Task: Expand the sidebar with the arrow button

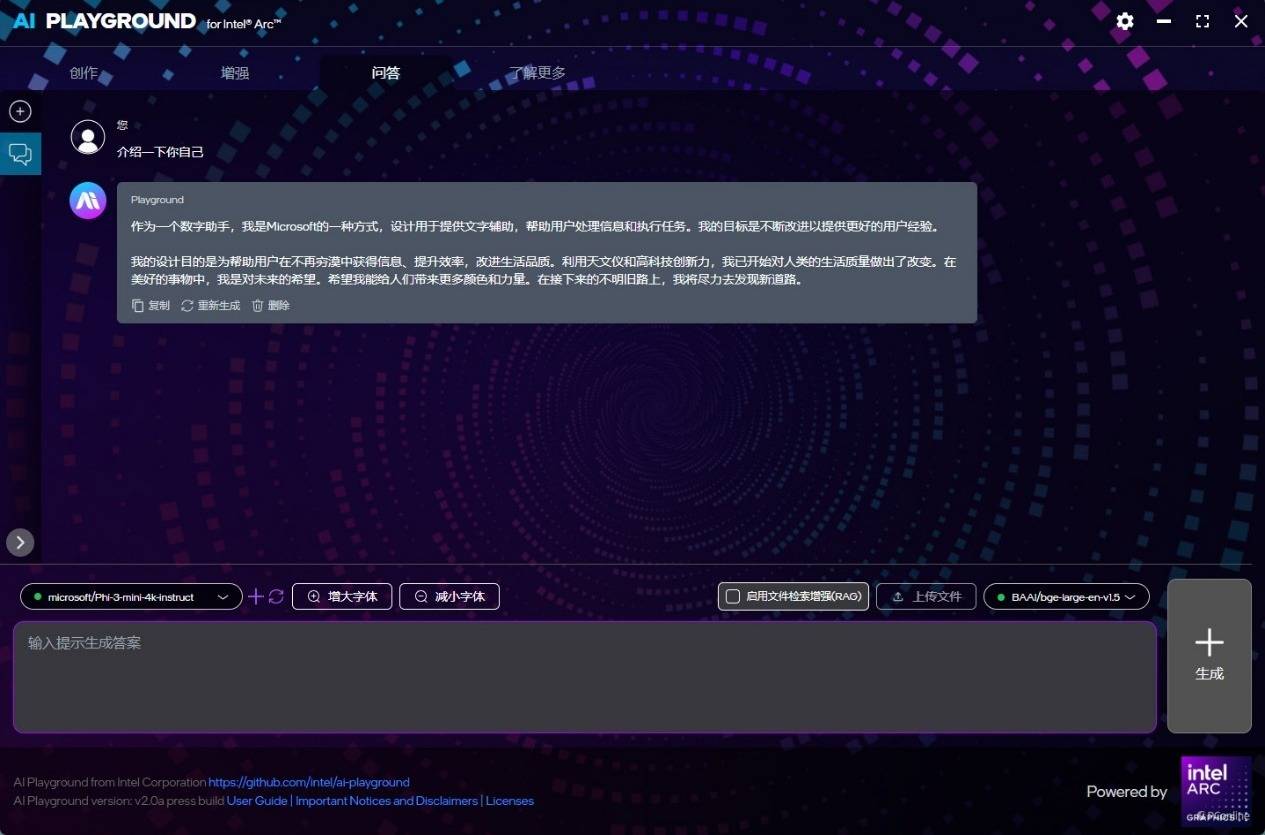Action: (20, 542)
